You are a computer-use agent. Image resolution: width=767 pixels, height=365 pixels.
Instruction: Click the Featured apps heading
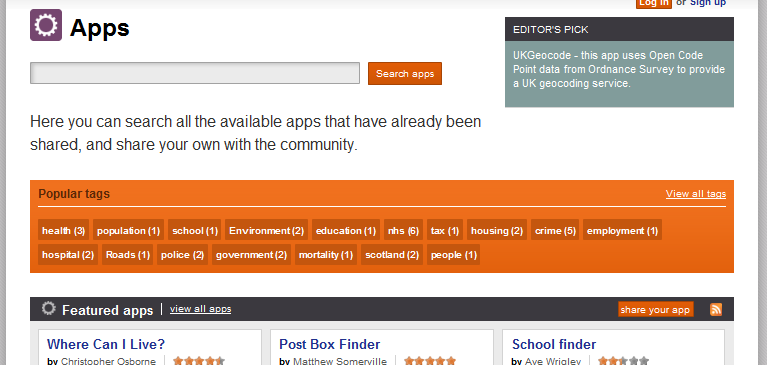coord(108,310)
